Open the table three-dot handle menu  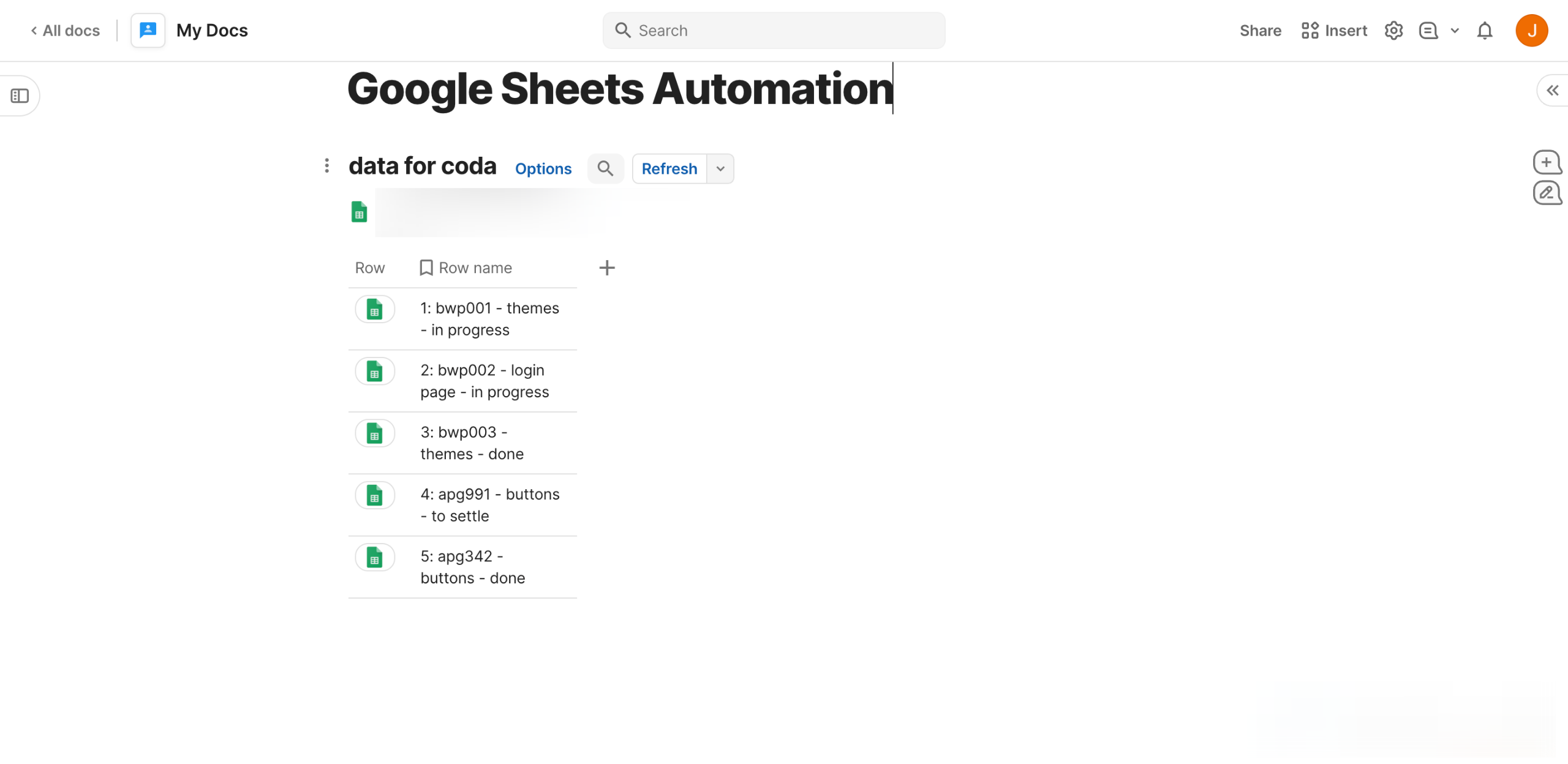coord(326,165)
